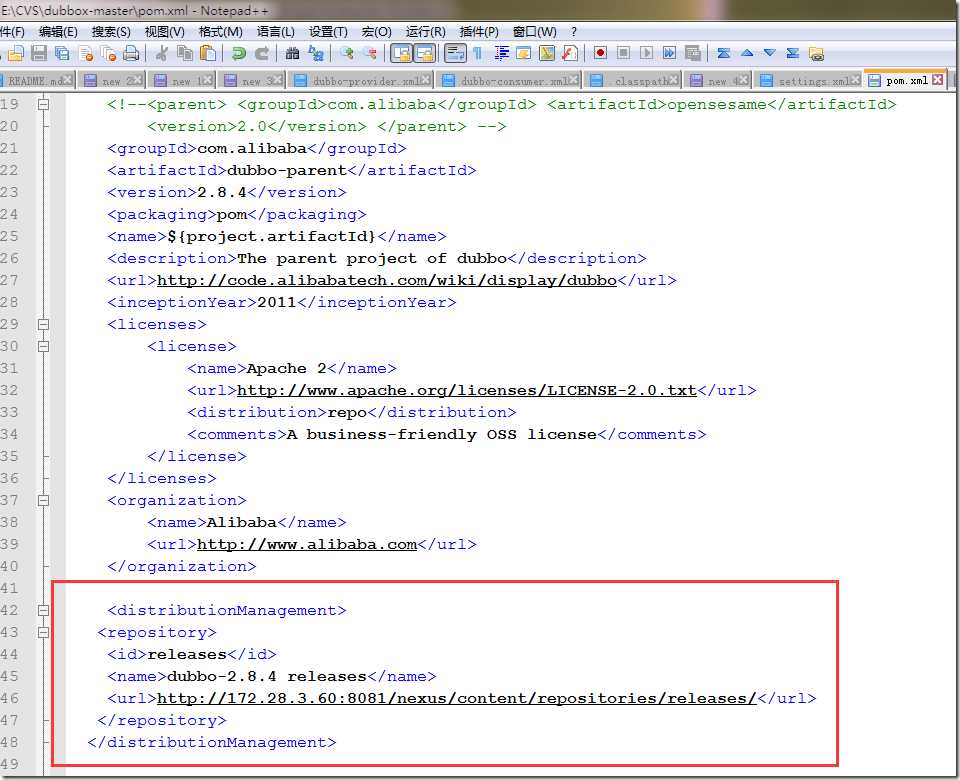Viewport: 960px width, 780px height.
Task: Click the user-defined language toolbar icon
Action: pyautogui.click(x=524, y=54)
